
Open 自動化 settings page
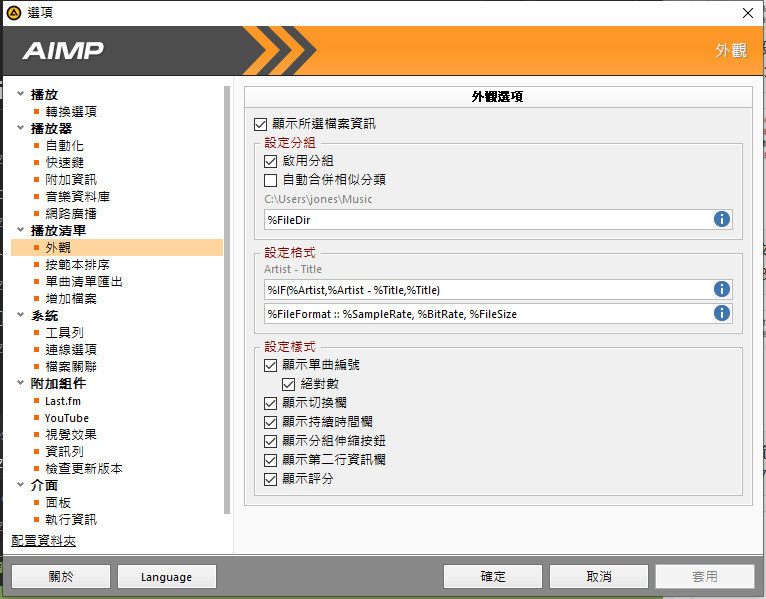click(x=64, y=146)
